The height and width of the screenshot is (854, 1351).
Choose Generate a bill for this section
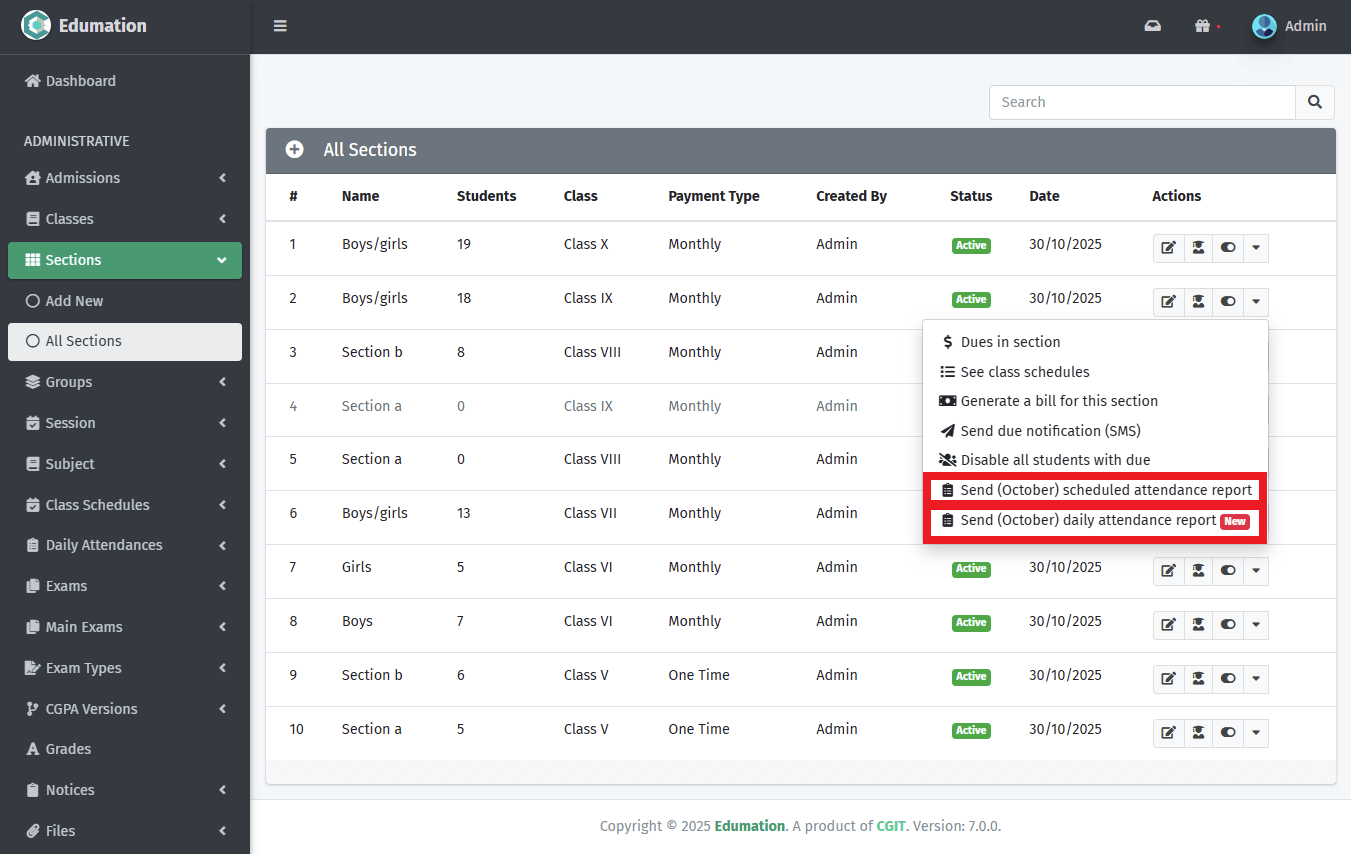coord(1095,401)
